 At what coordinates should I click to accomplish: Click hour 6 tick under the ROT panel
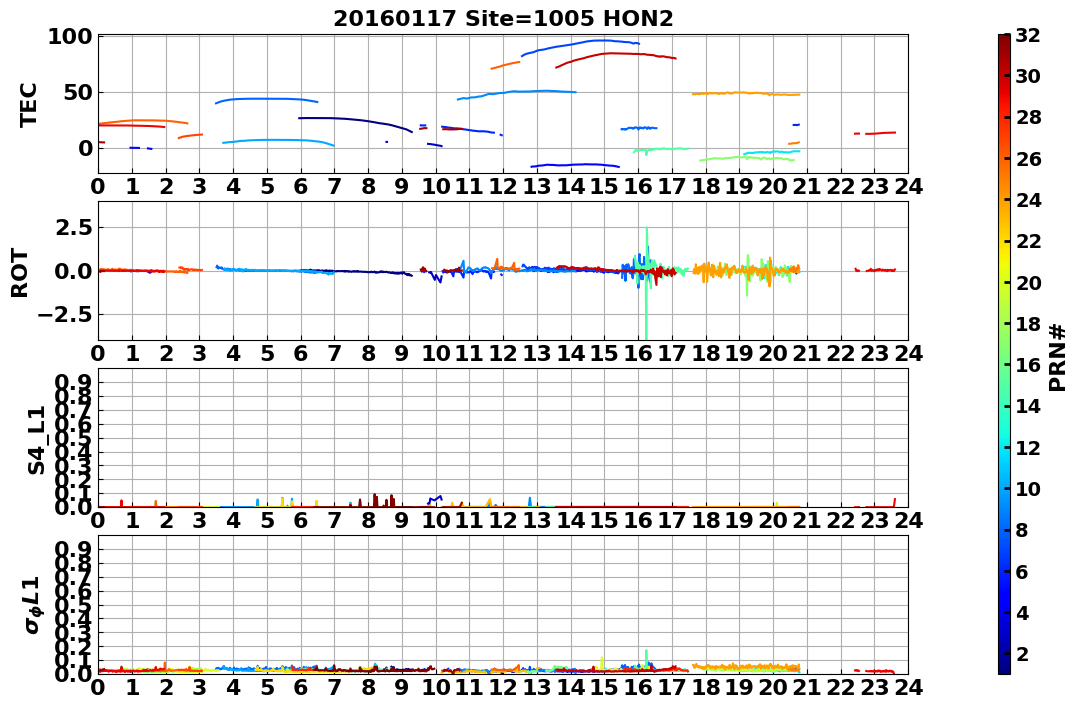[x=301, y=353]
